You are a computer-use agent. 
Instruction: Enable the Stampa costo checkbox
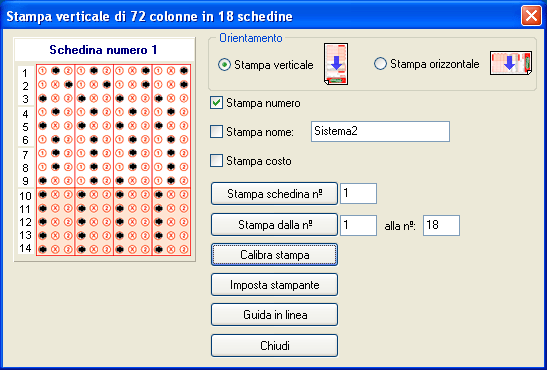pos(216,161)
